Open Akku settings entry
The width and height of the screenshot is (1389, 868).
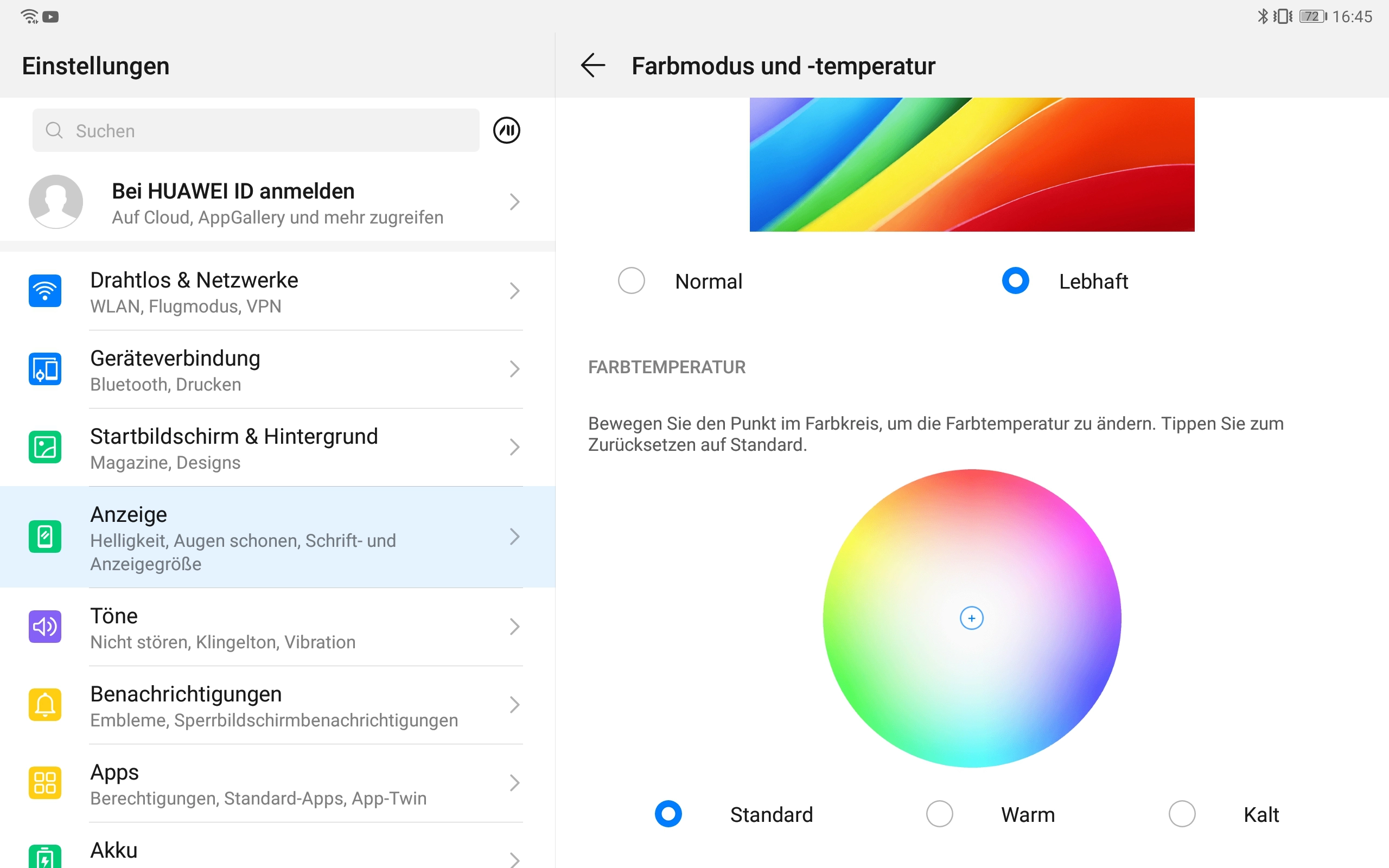(x=277, y=846)
